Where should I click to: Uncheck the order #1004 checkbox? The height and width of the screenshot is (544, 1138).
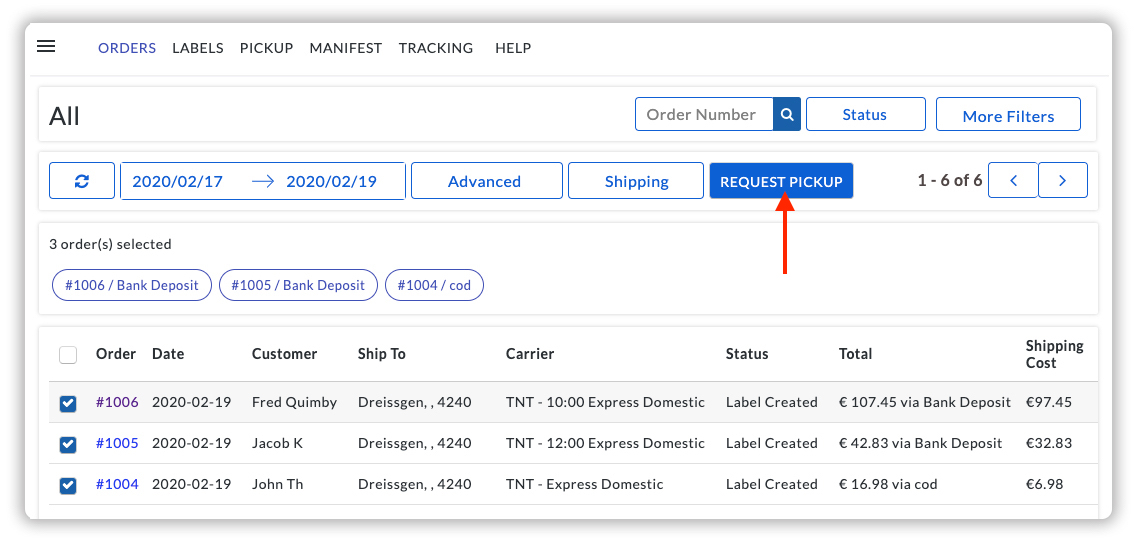pos(67,485)
